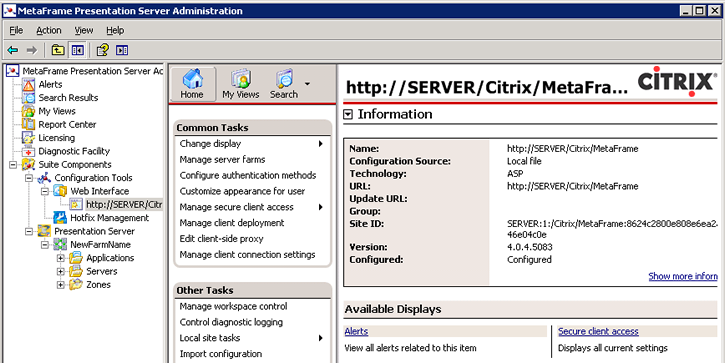Click the Help toolbar icon
Viewport: 725px width, 363px height.
(103, 50)
